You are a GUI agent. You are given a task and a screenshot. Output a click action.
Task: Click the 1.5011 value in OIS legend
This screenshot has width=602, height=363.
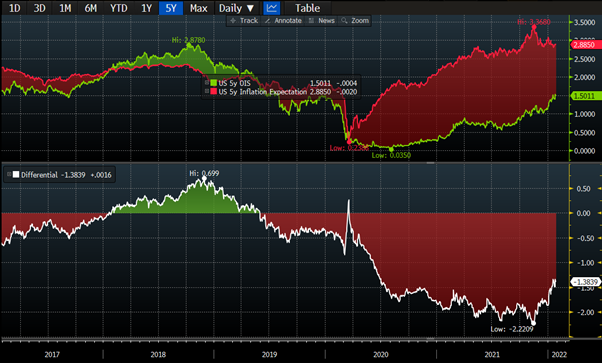coord(320,83)
